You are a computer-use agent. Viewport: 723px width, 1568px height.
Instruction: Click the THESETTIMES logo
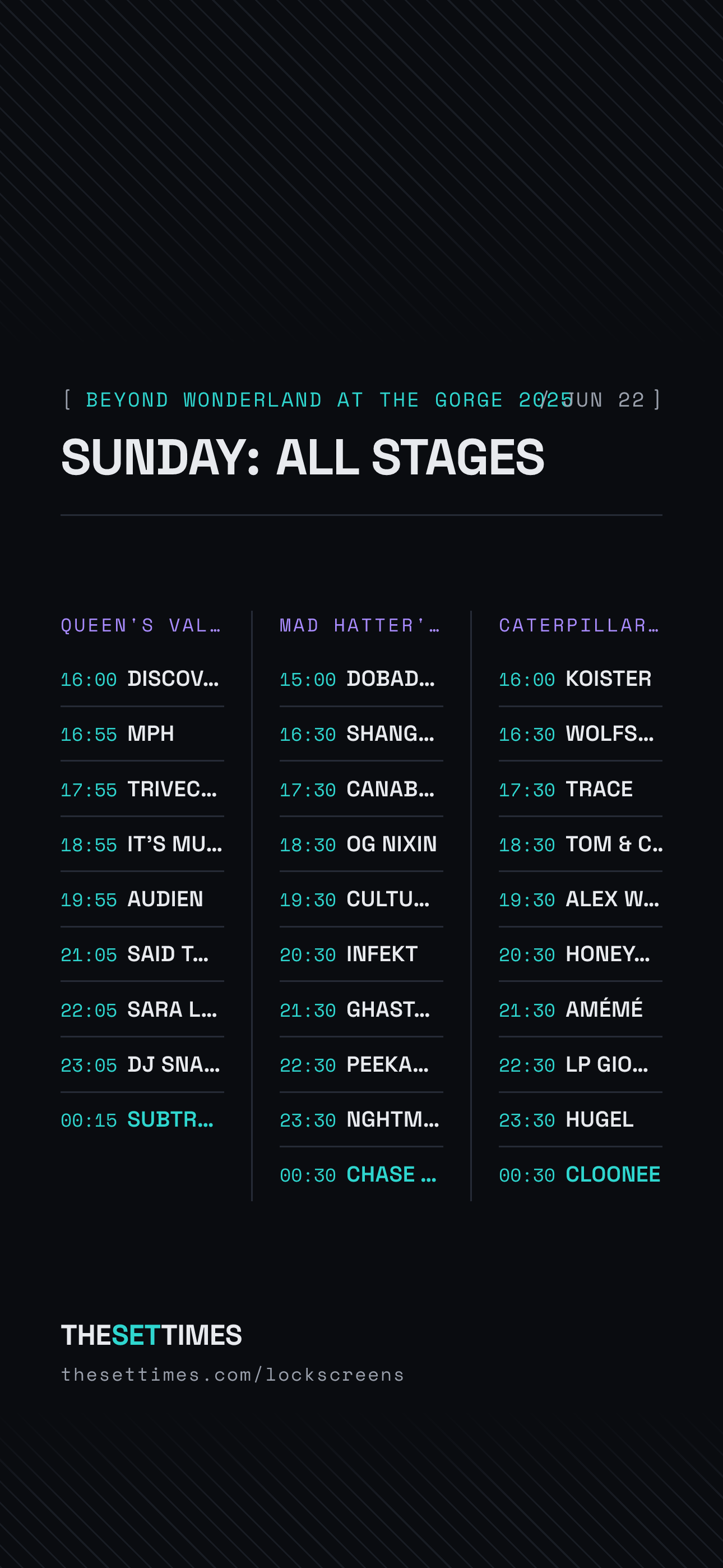(151, 1335)
